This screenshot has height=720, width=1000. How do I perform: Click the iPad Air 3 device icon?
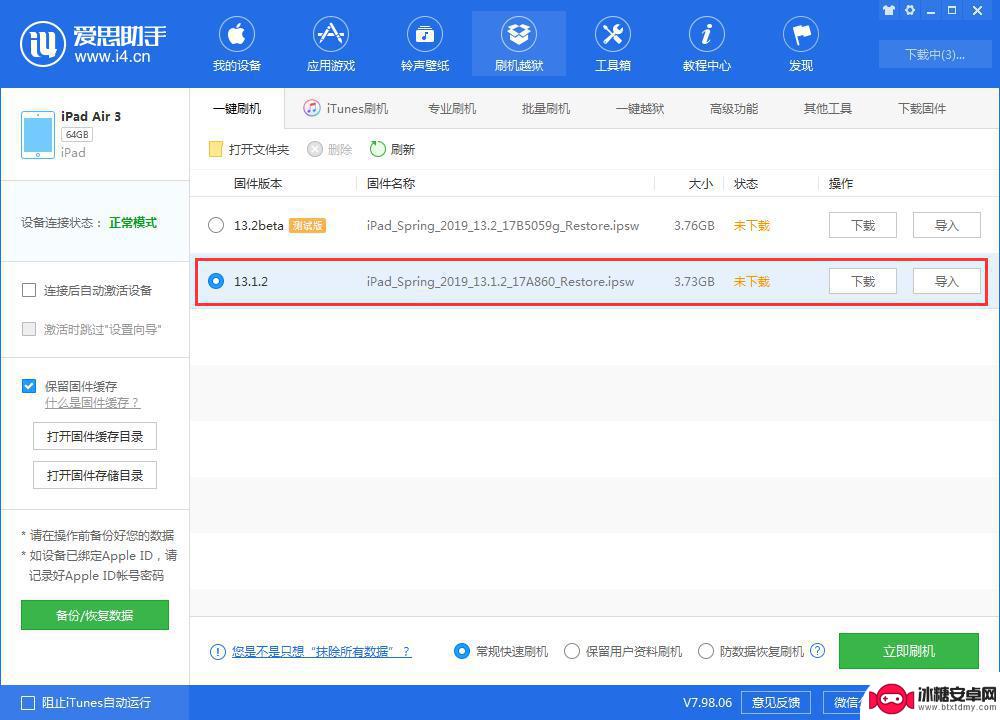coord(38,135)
